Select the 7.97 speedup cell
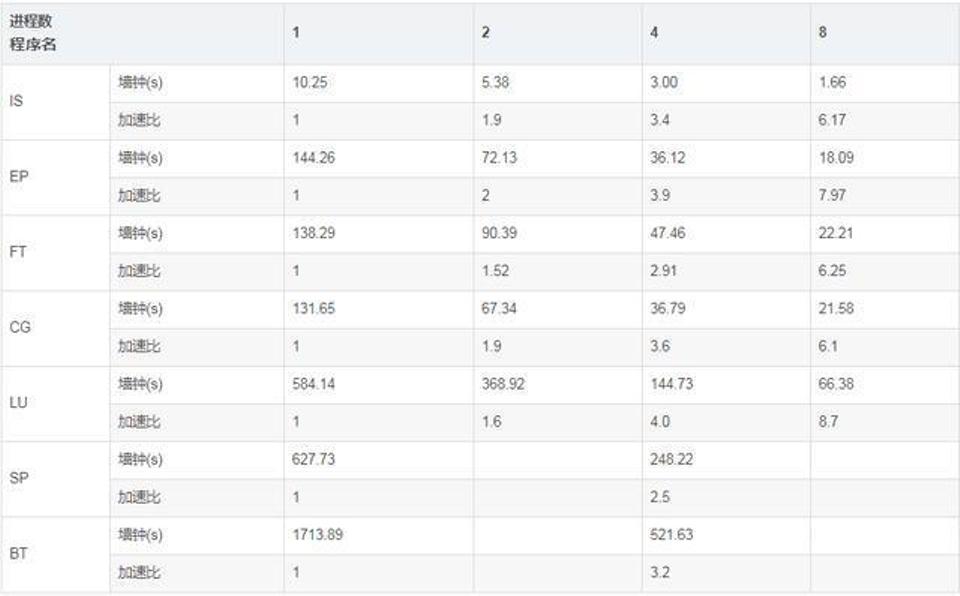The image size is (960, 596). [885, 196]
